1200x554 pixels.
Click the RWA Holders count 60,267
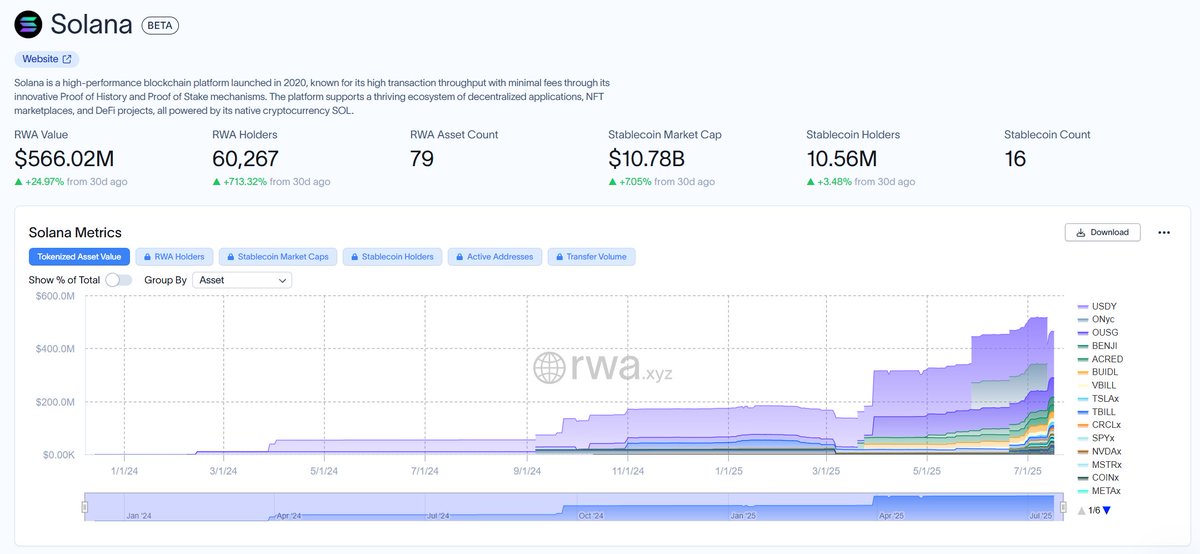245,158
